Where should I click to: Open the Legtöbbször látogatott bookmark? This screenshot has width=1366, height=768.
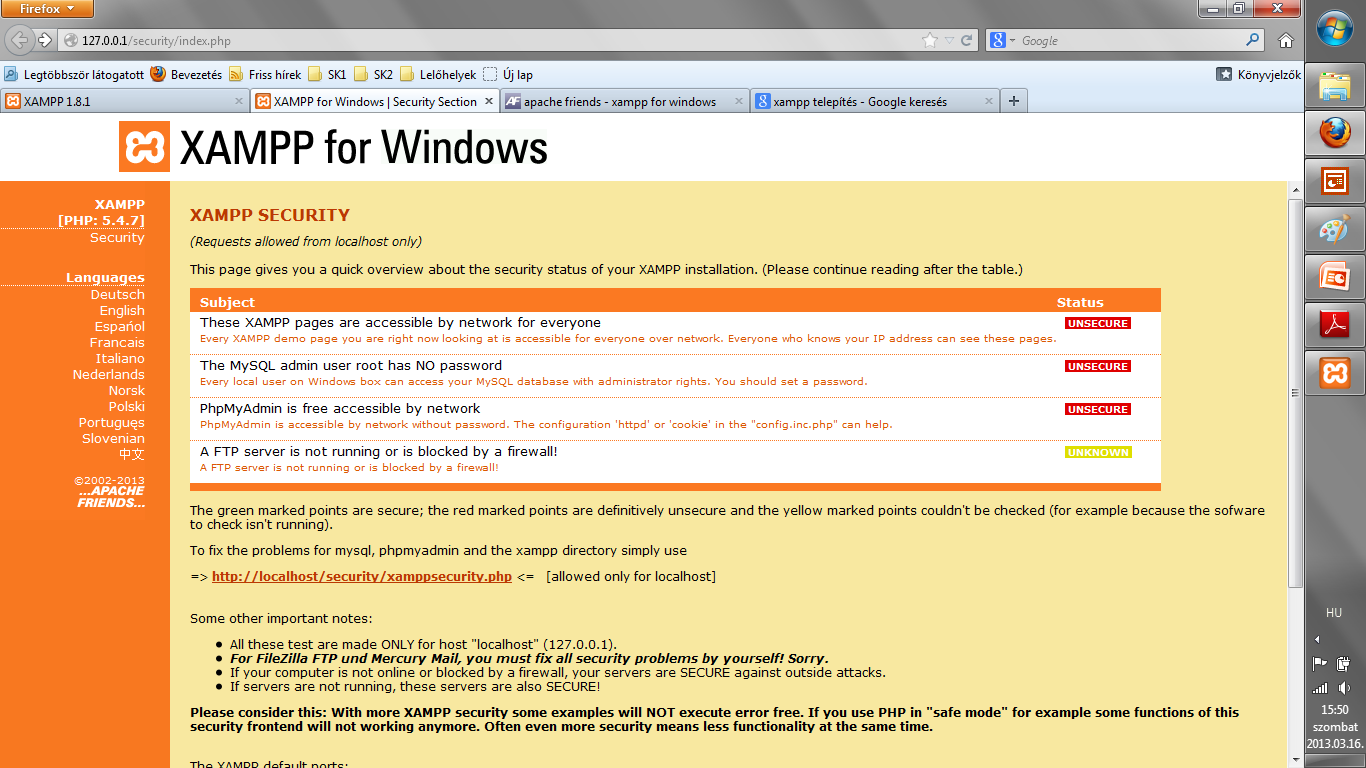74,74
